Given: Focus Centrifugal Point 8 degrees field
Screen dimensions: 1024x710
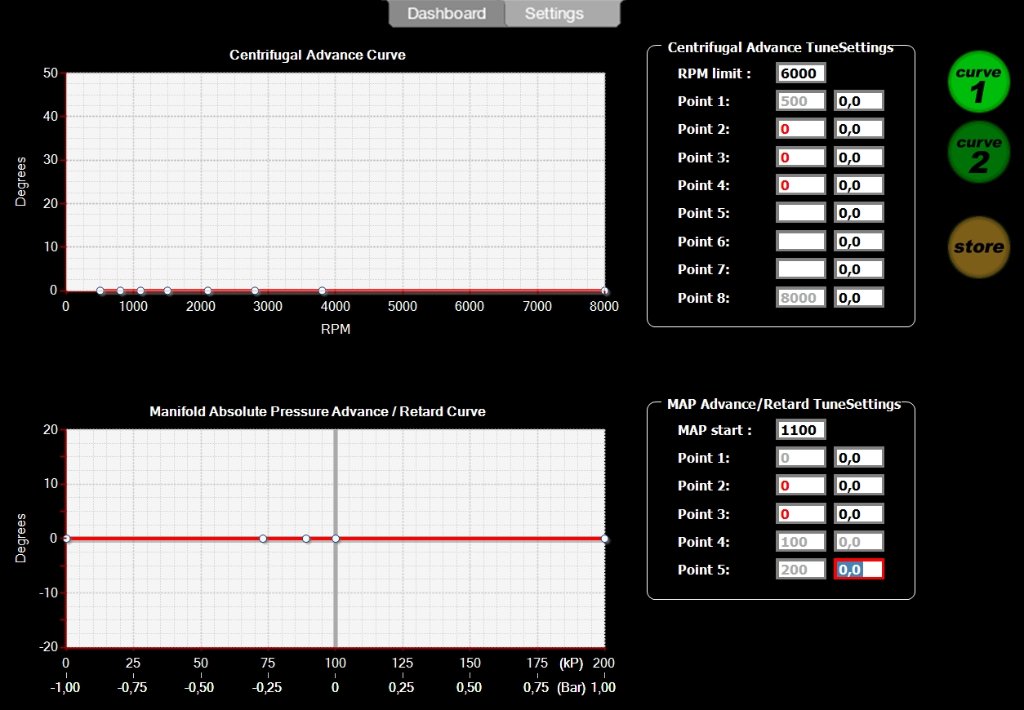Looking at the screenshot, I should pyautogui.click(x=859, y=297).
